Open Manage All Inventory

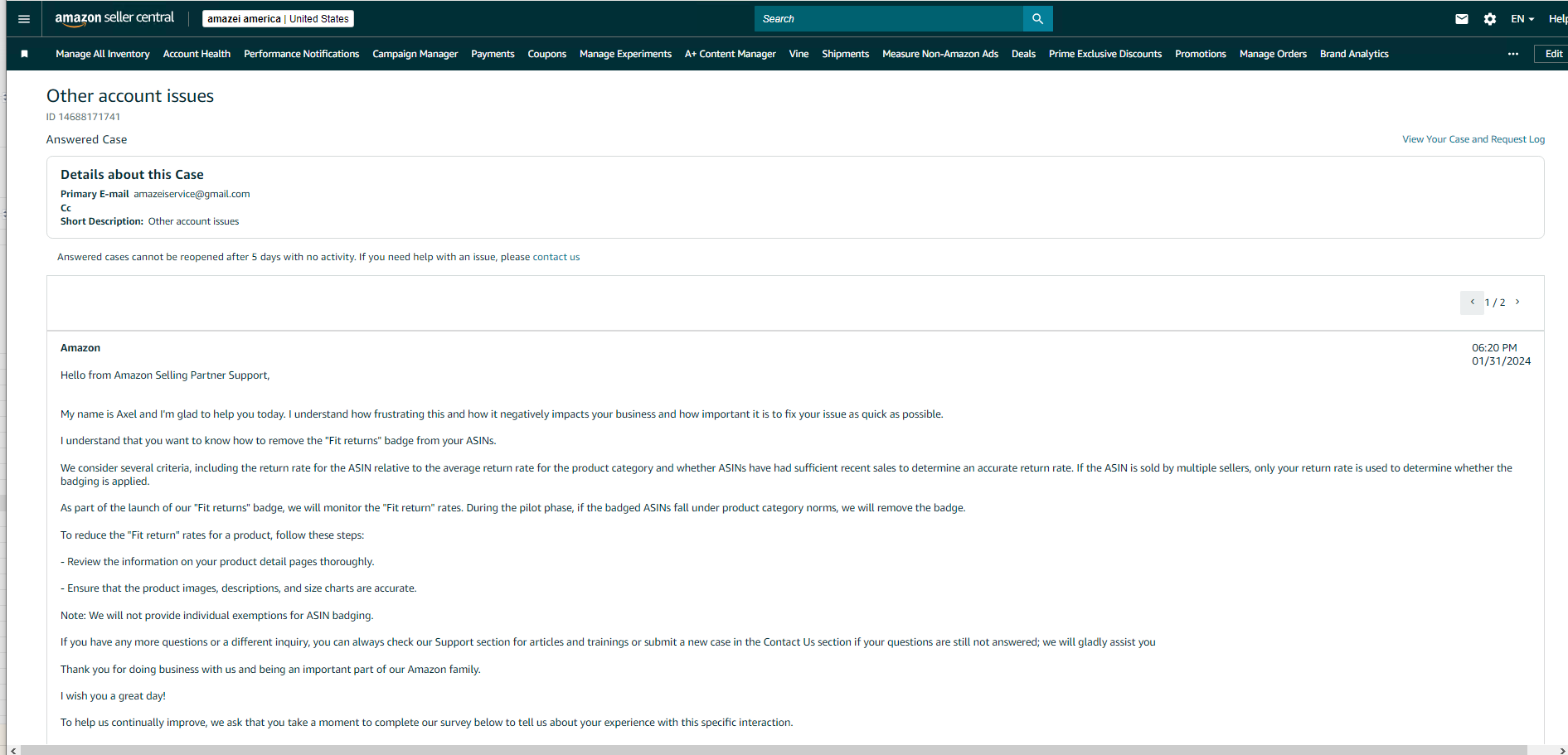click(103, 54)
